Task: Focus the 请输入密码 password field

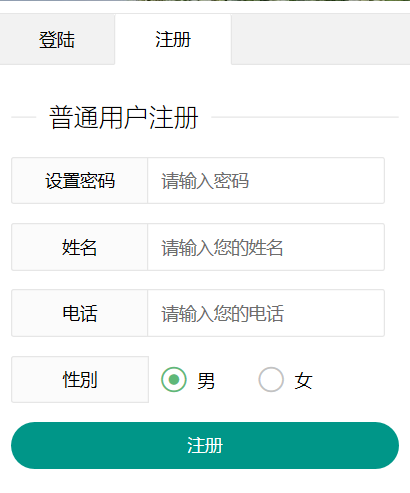Action: tap(266, 181)
